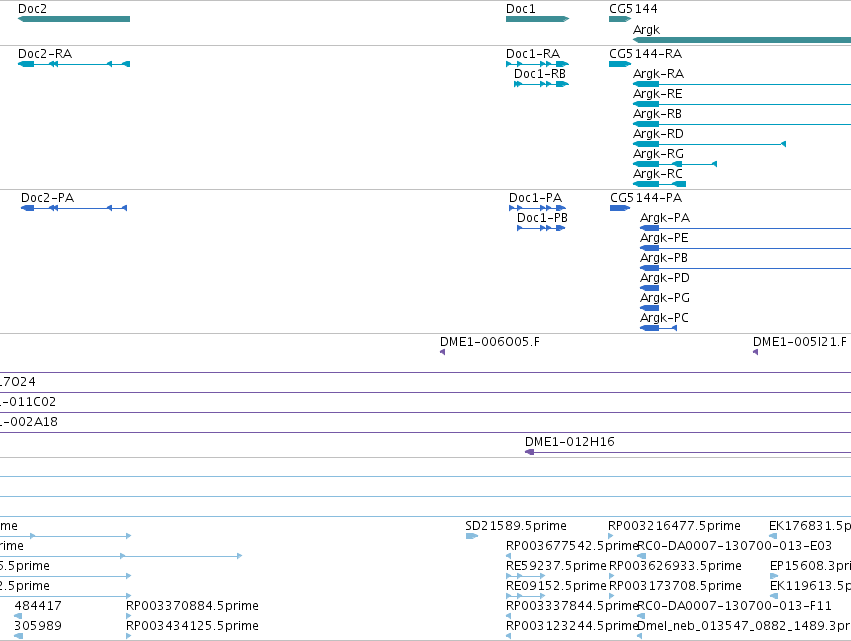
Task: Select the Doc2-PA protein feature
Action: click(74, 208)
